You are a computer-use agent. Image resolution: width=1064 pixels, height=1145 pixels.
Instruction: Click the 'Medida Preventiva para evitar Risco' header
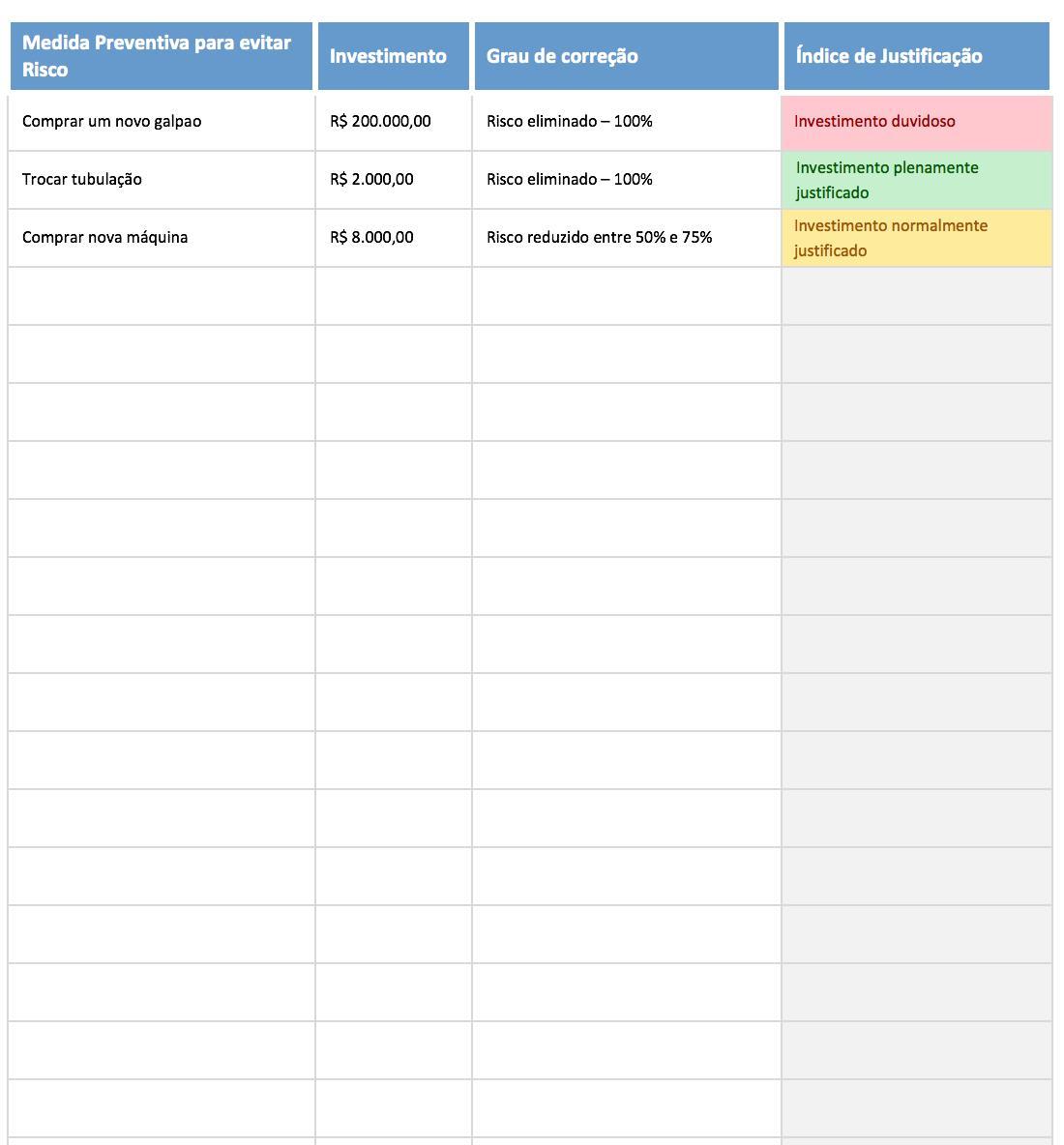161,56
